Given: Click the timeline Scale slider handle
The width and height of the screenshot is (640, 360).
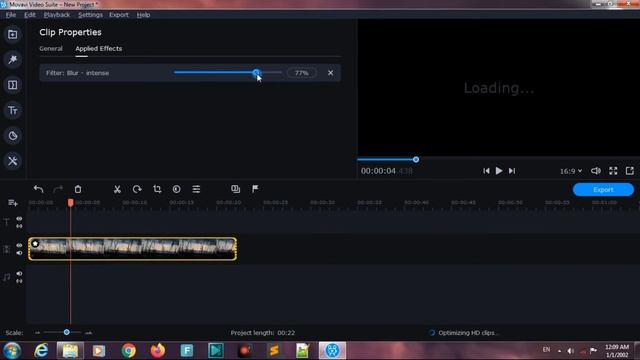Looking at the screenshot, I should pos(67,332).
